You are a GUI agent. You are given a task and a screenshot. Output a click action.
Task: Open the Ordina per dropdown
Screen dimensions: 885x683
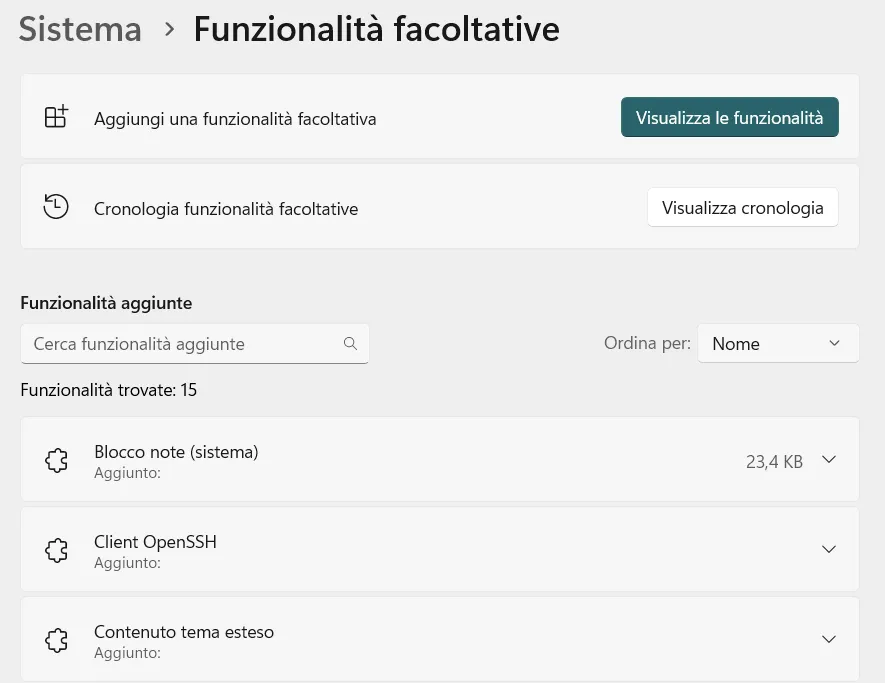point(778,343)
